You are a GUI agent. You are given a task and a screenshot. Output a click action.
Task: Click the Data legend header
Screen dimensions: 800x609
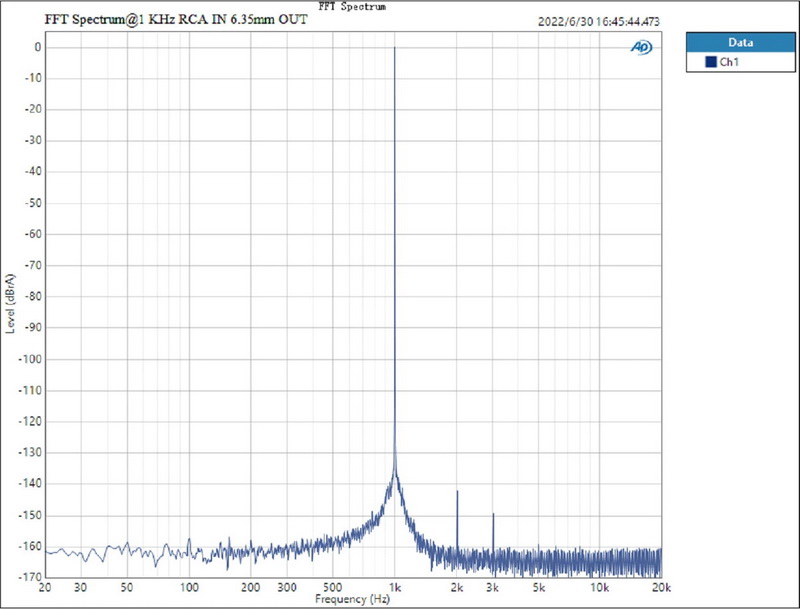coord(740,43)
